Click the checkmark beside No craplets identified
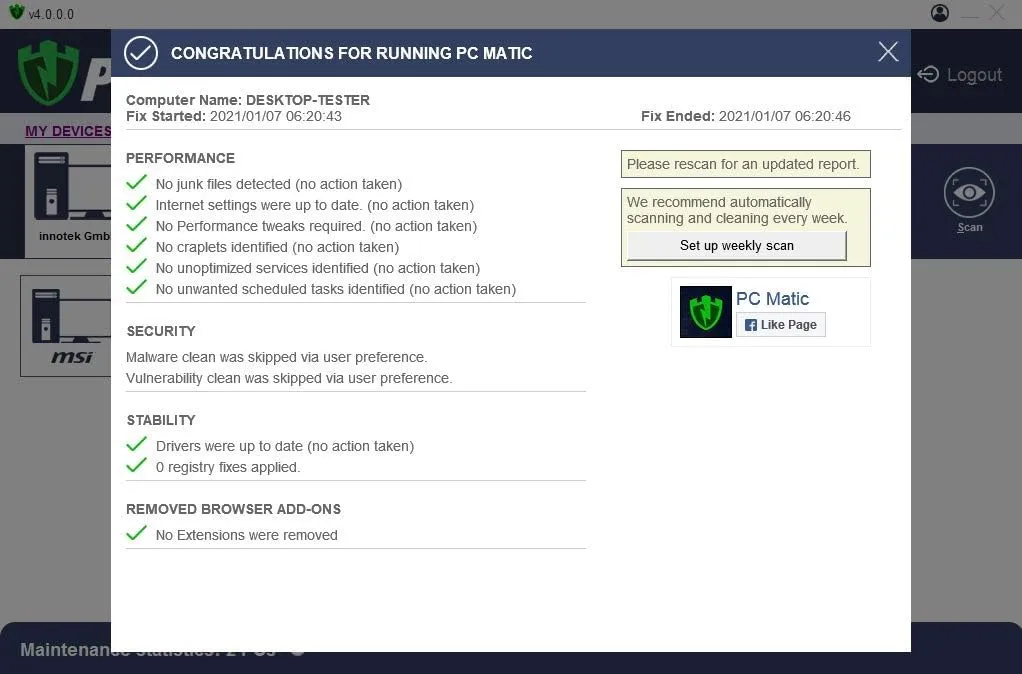 coord(136,246)
